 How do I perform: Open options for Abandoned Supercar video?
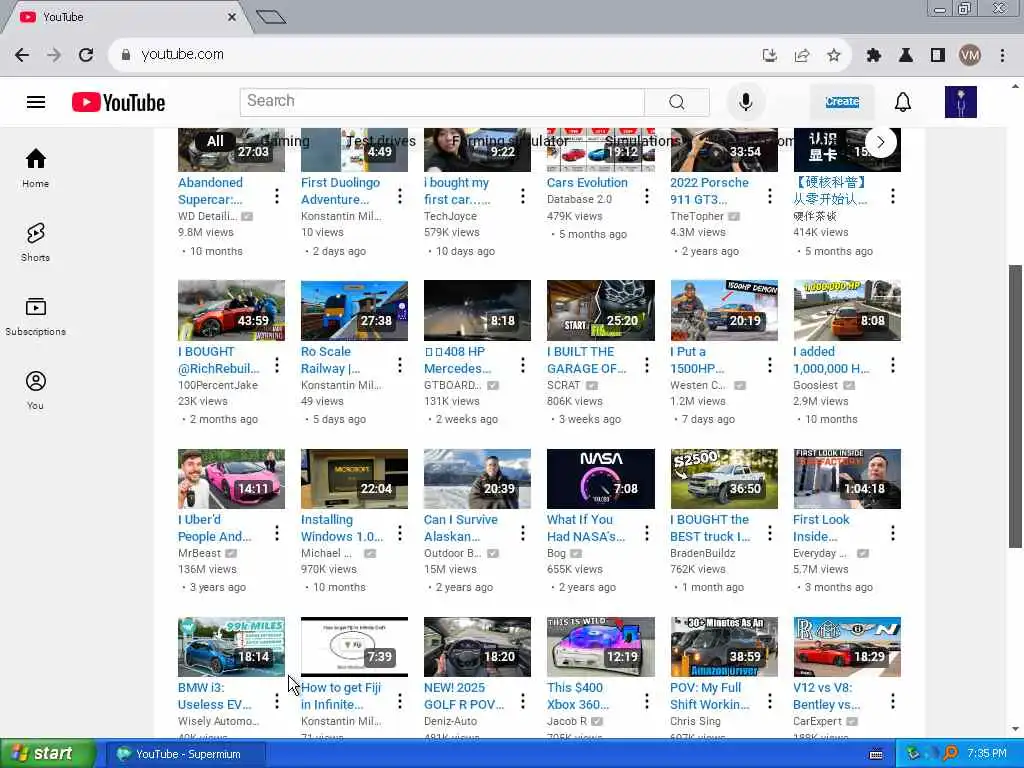pyautogui.click(x=277, y=196)
